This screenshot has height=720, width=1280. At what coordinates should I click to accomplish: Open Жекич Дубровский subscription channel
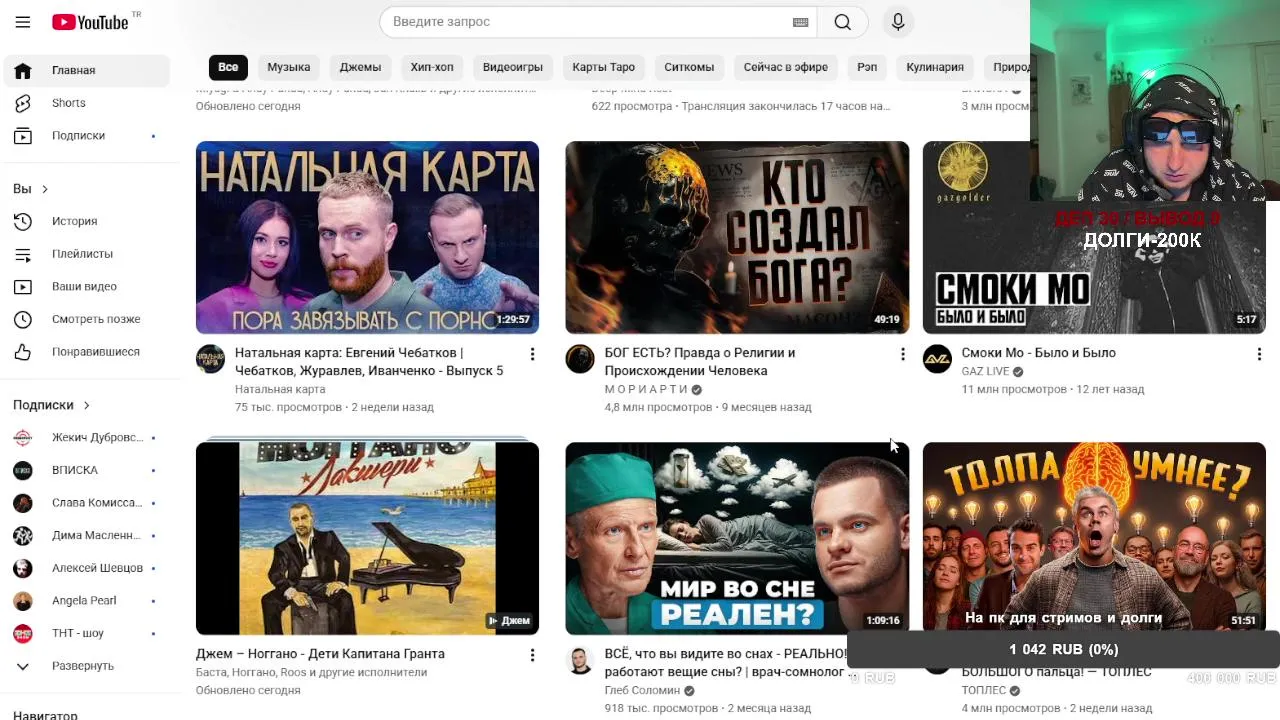[86, 437]
